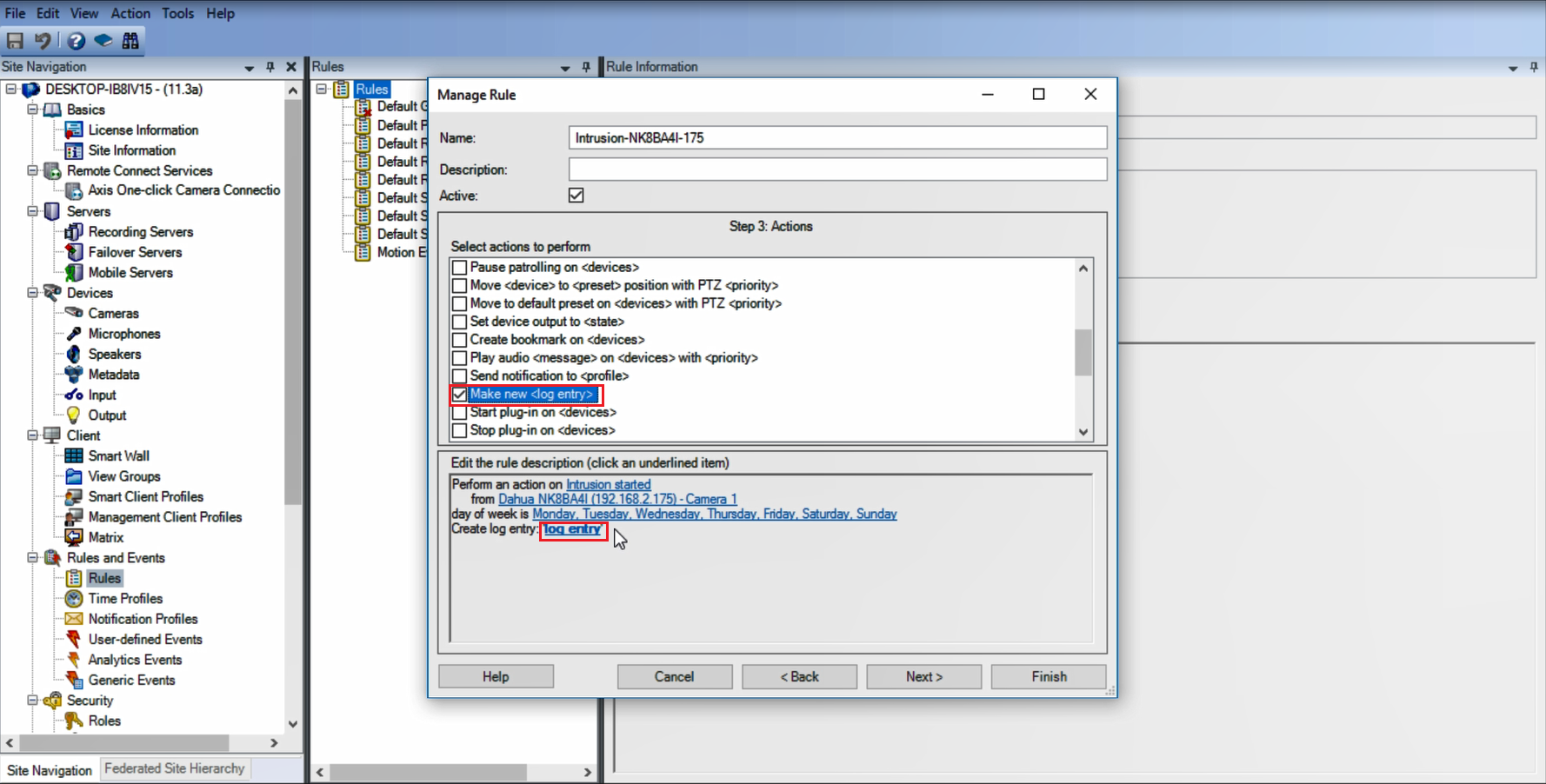Select the Mobile Servers icon
Image resolution: width=1546 pixels, height=784 pixels.
(74, 273)
